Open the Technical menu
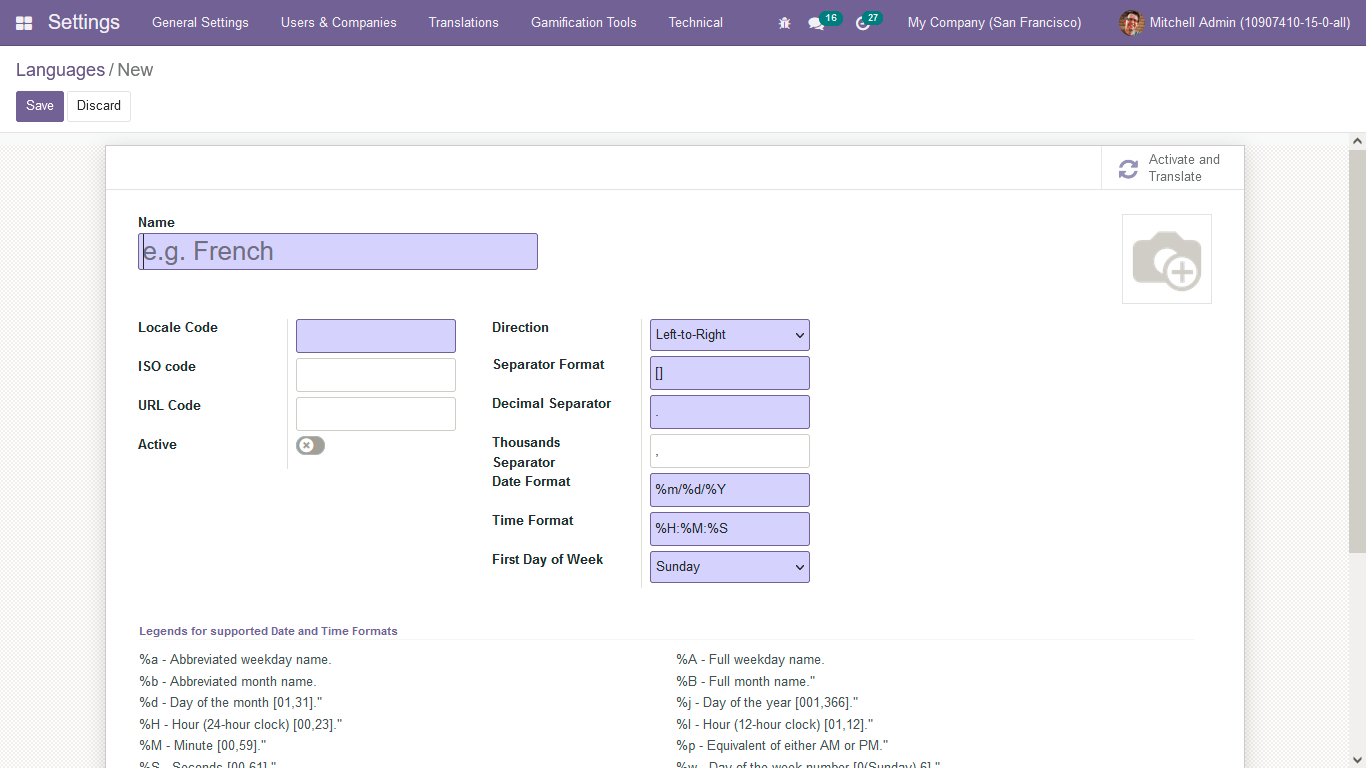Screen dimensions: 1366x768 coord(695,22)
